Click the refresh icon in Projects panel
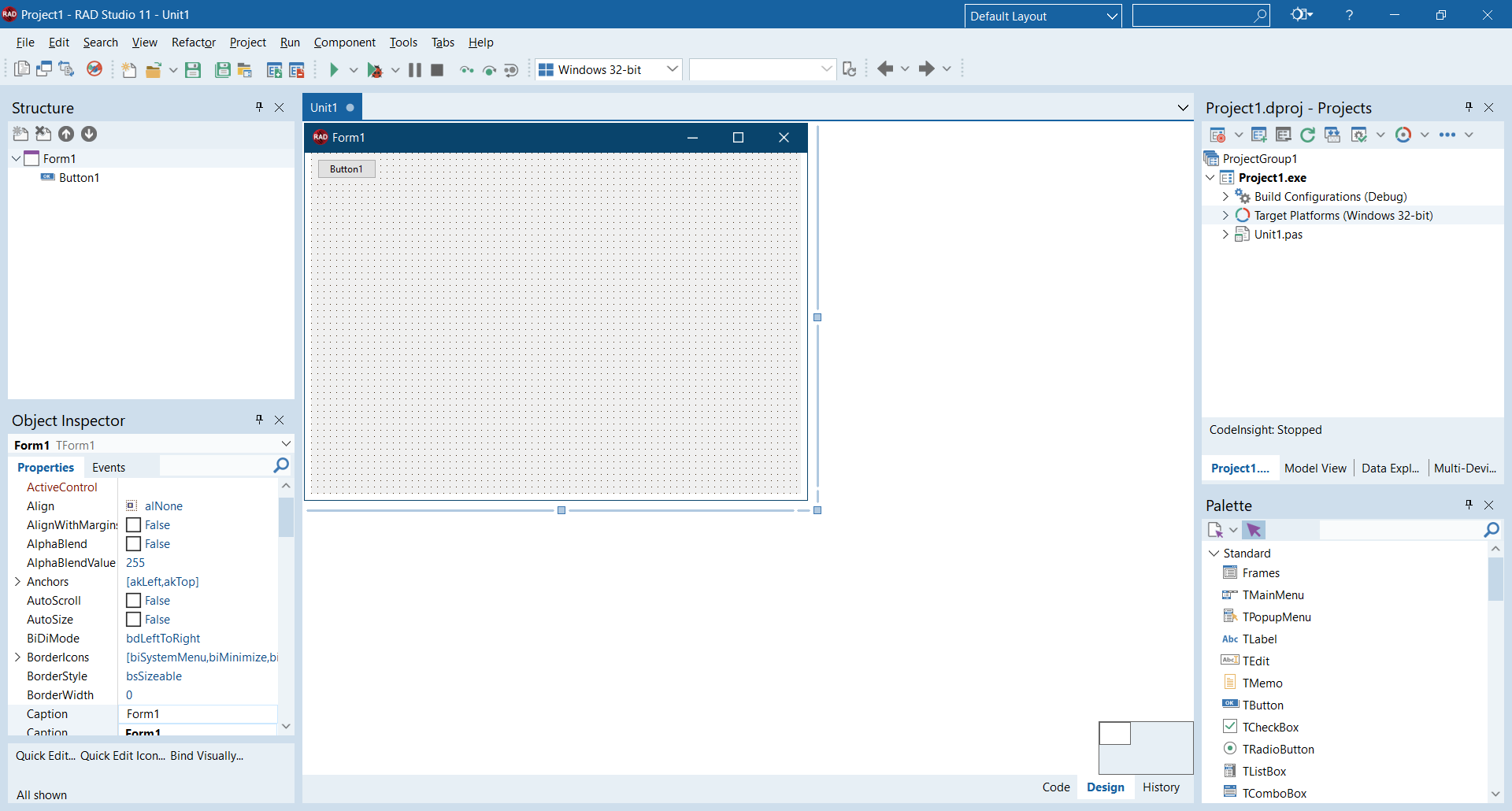 tap(1308, 135)
